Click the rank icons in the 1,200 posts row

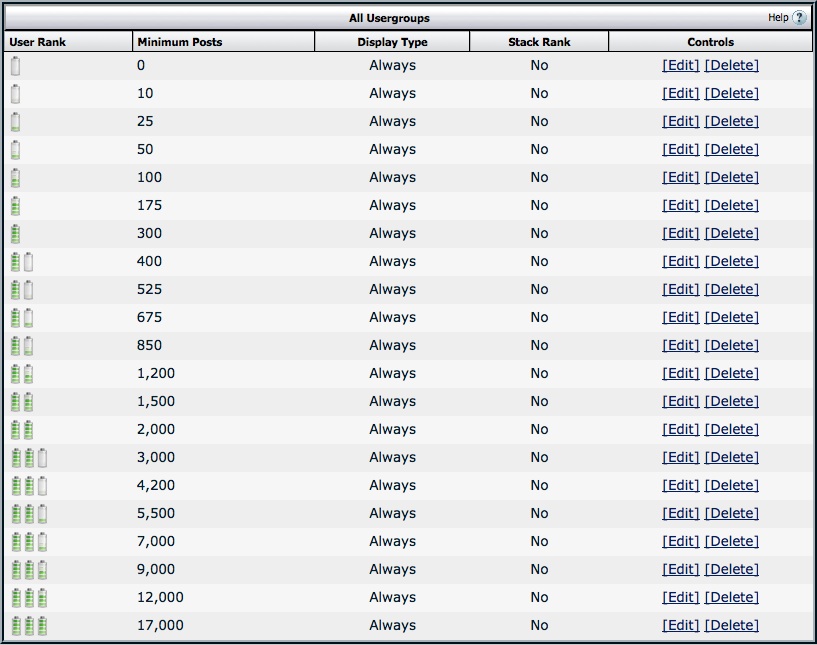[x=22, y=374]
